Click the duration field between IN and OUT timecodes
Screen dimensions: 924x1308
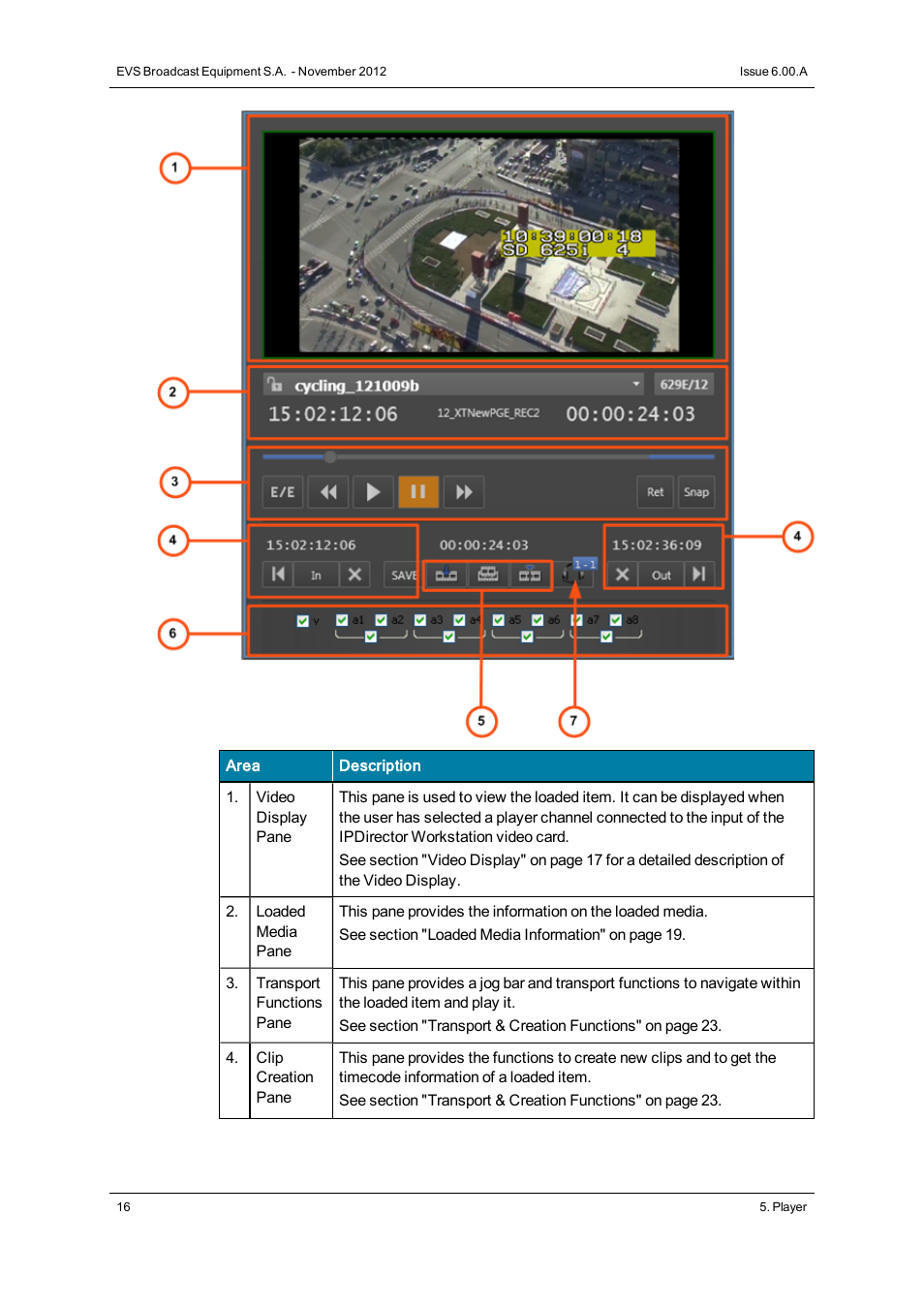click(484, 545)
